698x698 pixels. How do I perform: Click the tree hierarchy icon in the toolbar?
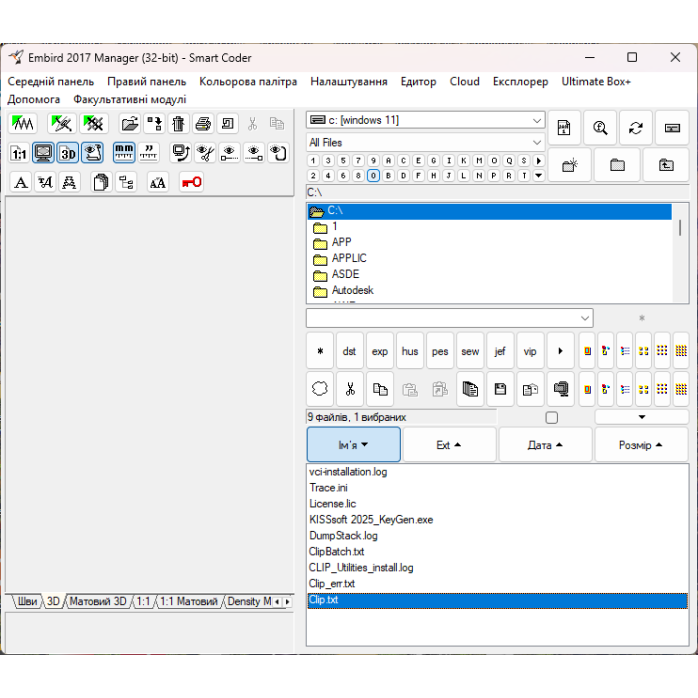click(126, 182)
